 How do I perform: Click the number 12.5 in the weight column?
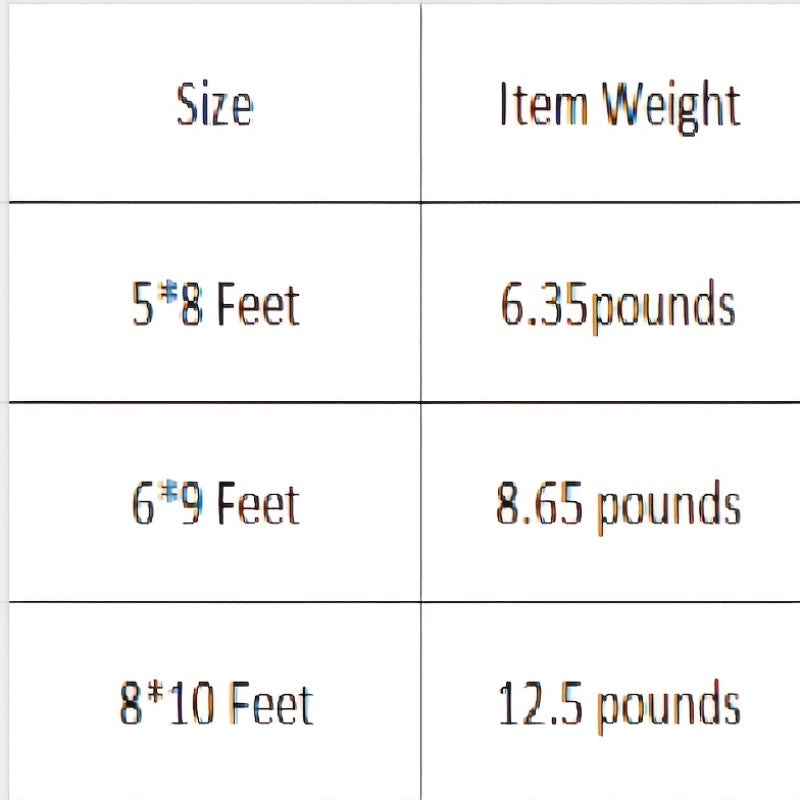pos(540,704)
